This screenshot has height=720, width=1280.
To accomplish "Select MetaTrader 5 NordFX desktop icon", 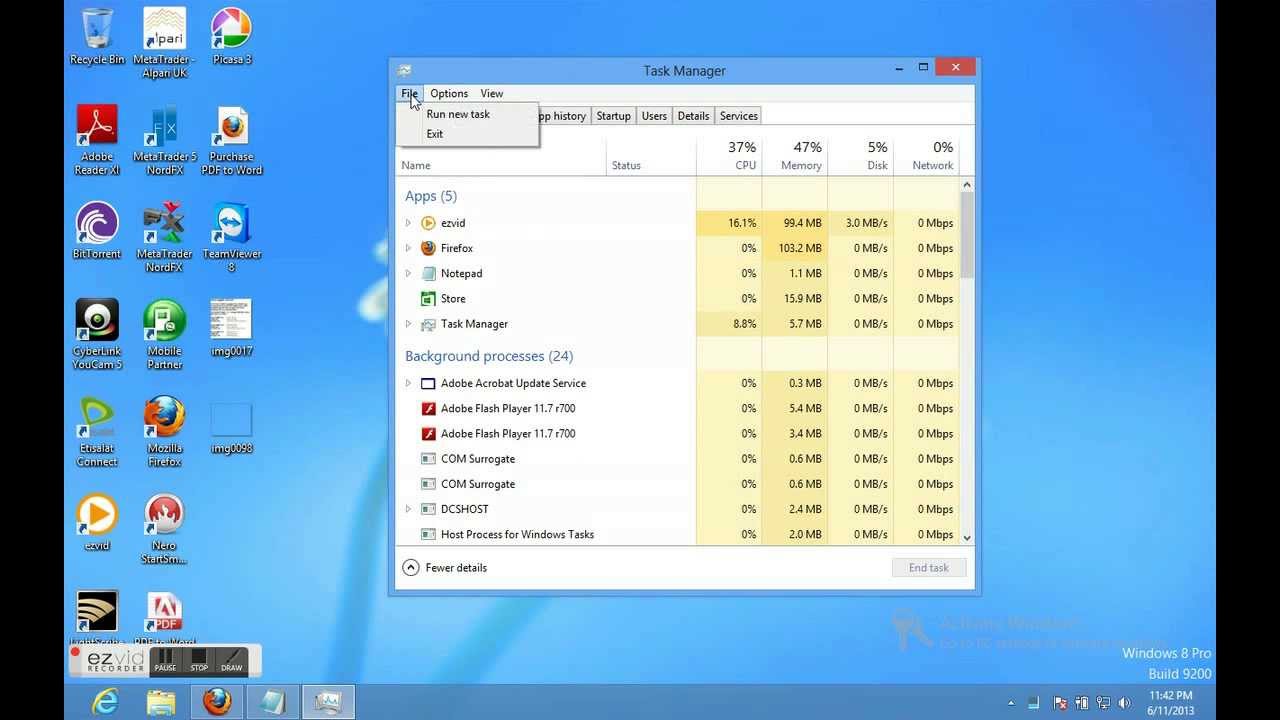I will tap(165, 140).
